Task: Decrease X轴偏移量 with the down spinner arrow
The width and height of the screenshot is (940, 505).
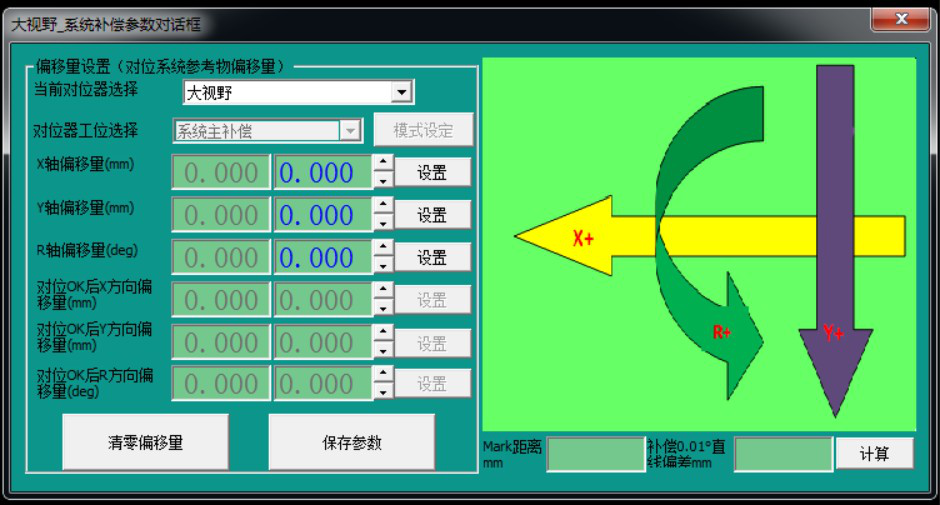Action: tap(383, 181)
